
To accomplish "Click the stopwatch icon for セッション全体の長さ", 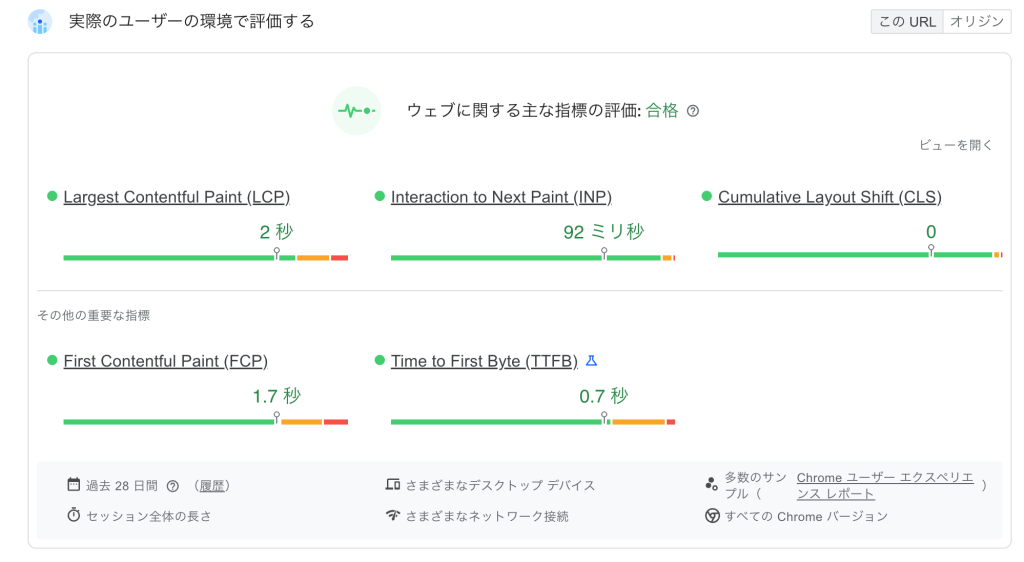I will [x=74, y=515].
